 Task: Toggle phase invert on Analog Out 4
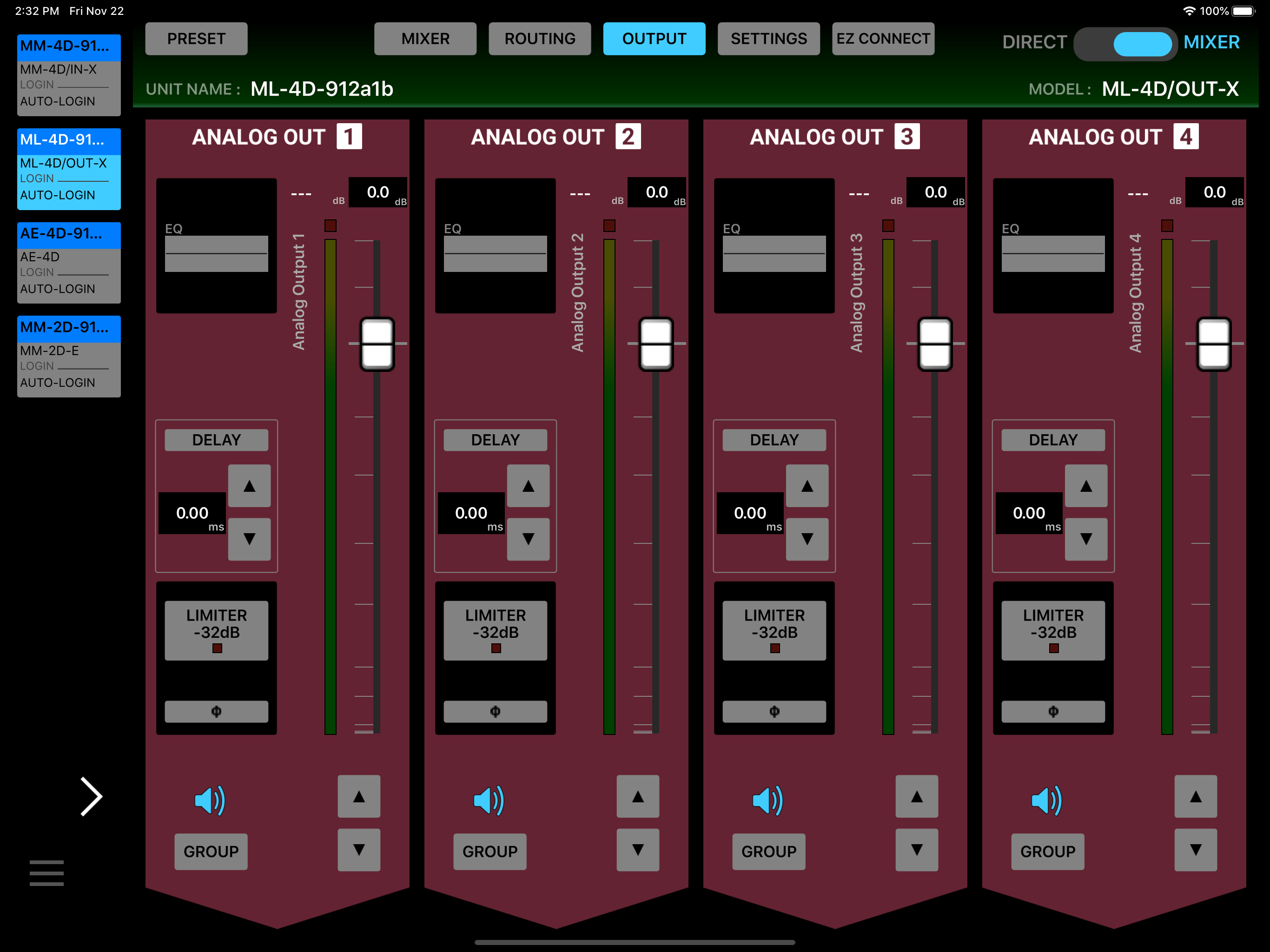pyautogui.click(x=1053, y=711)
